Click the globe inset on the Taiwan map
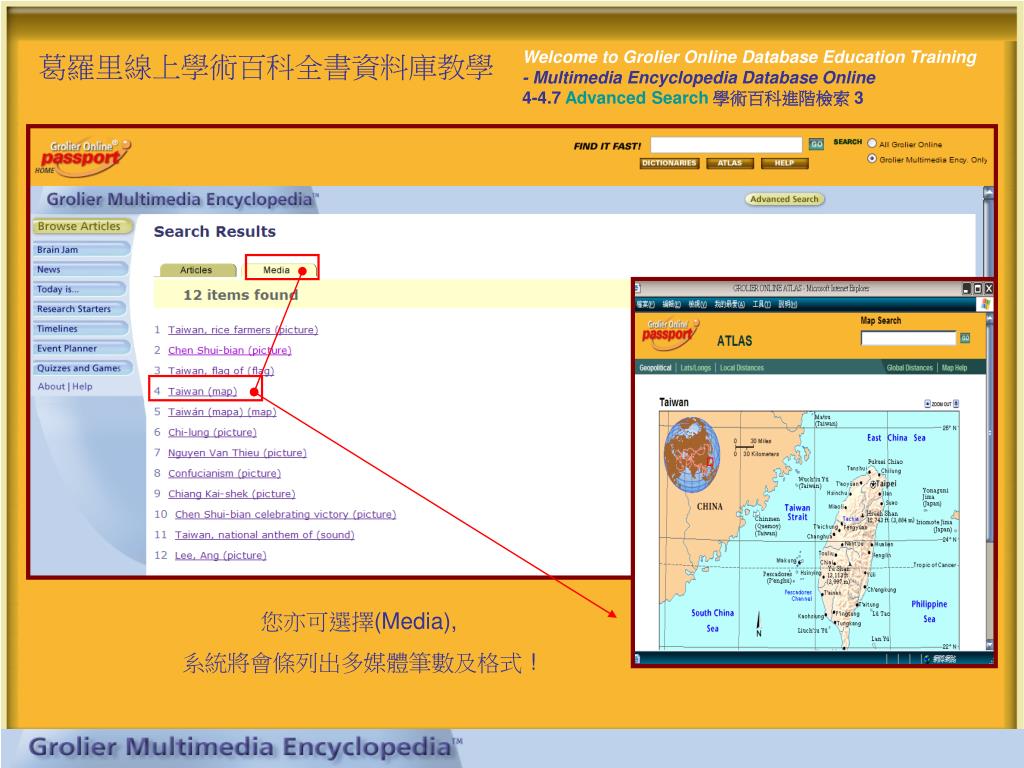The width and height of the screenshot is (1024, 768). click(x=692, y=456)
